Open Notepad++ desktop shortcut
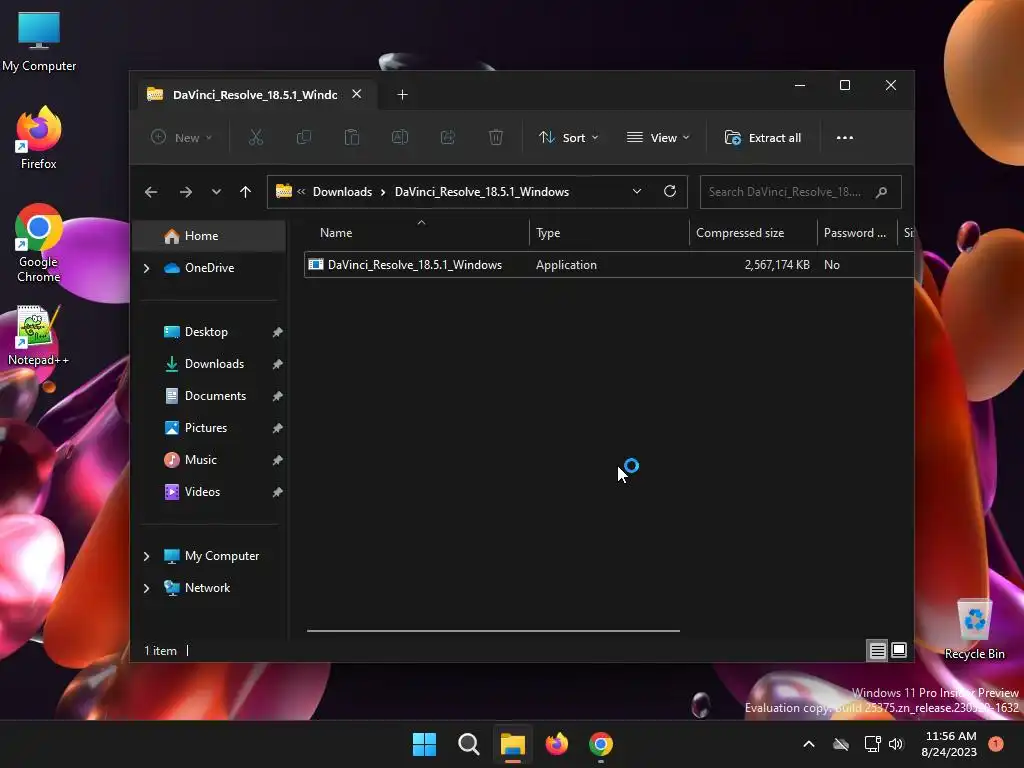Image resolution: width=1024 pixels, height=768 pixels. coord(38,336)
